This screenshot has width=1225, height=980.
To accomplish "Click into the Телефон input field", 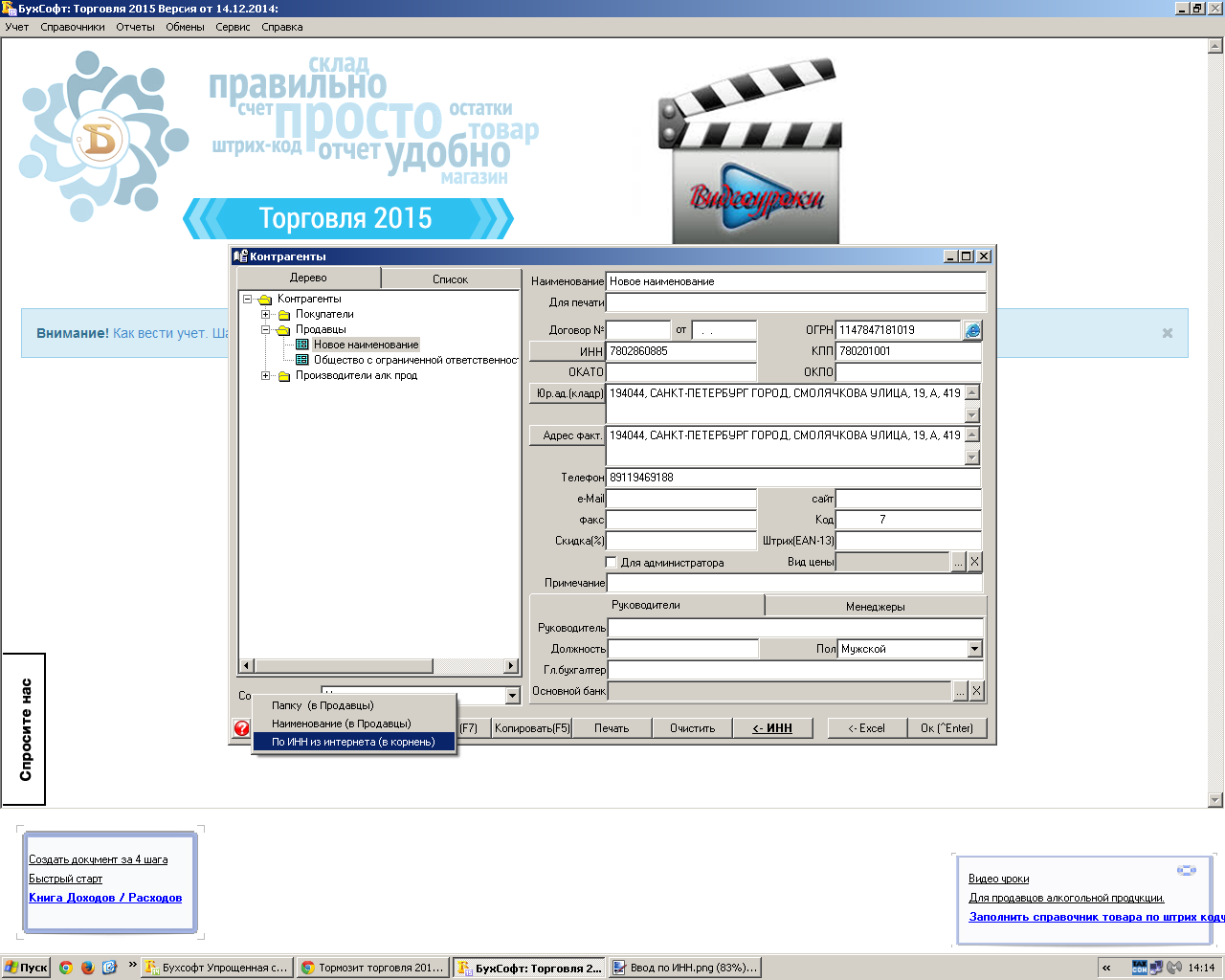I will [794, 478].
